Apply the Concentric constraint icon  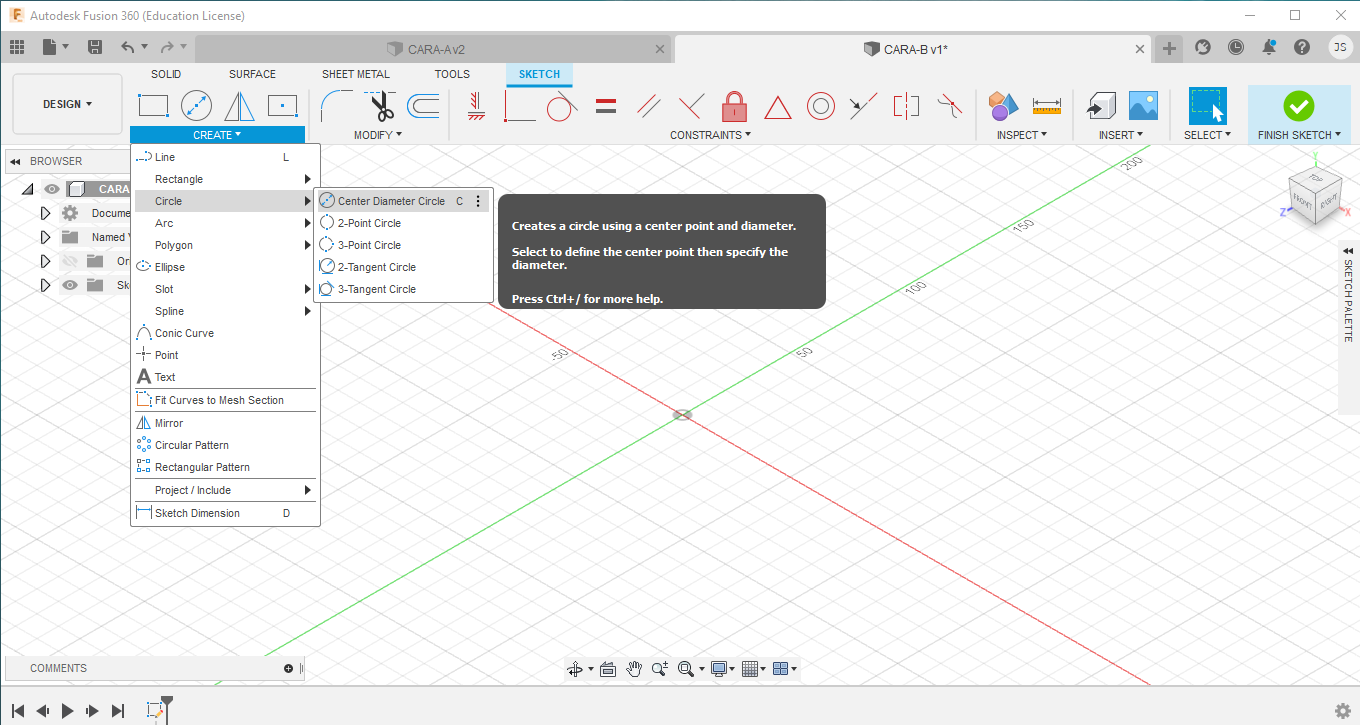click(821, 105)
